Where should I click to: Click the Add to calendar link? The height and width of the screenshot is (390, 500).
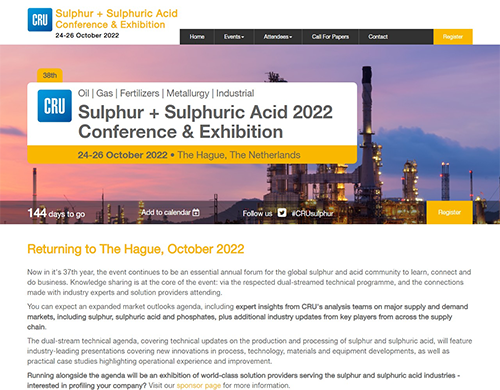pos(170,212)
